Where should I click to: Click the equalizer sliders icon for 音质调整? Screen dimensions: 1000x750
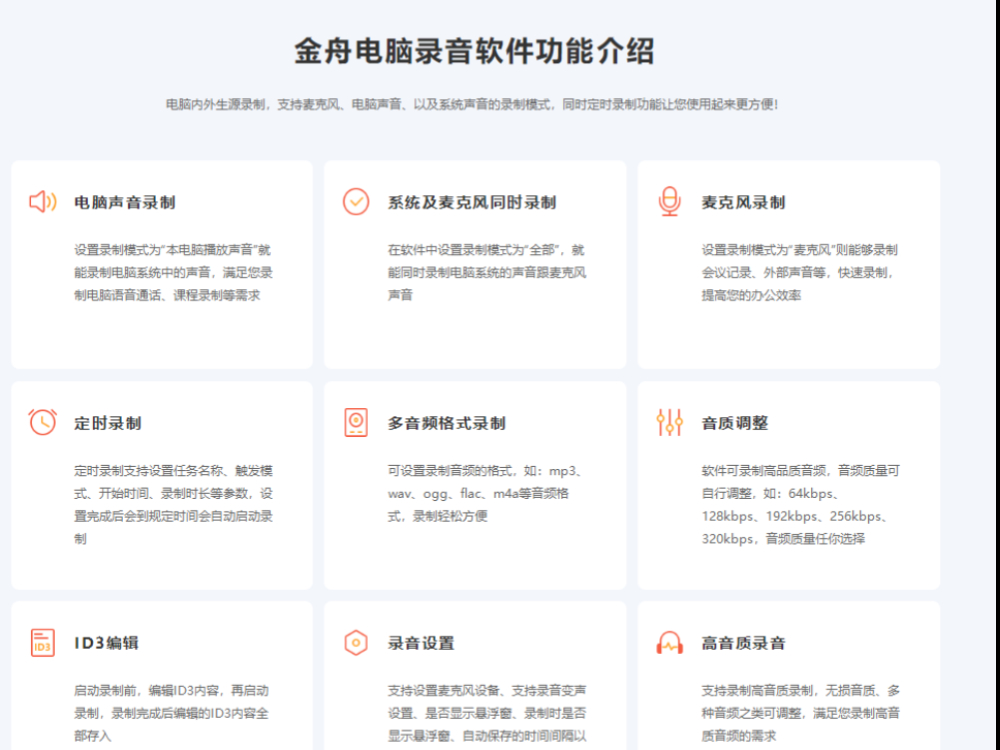point(670,422)
